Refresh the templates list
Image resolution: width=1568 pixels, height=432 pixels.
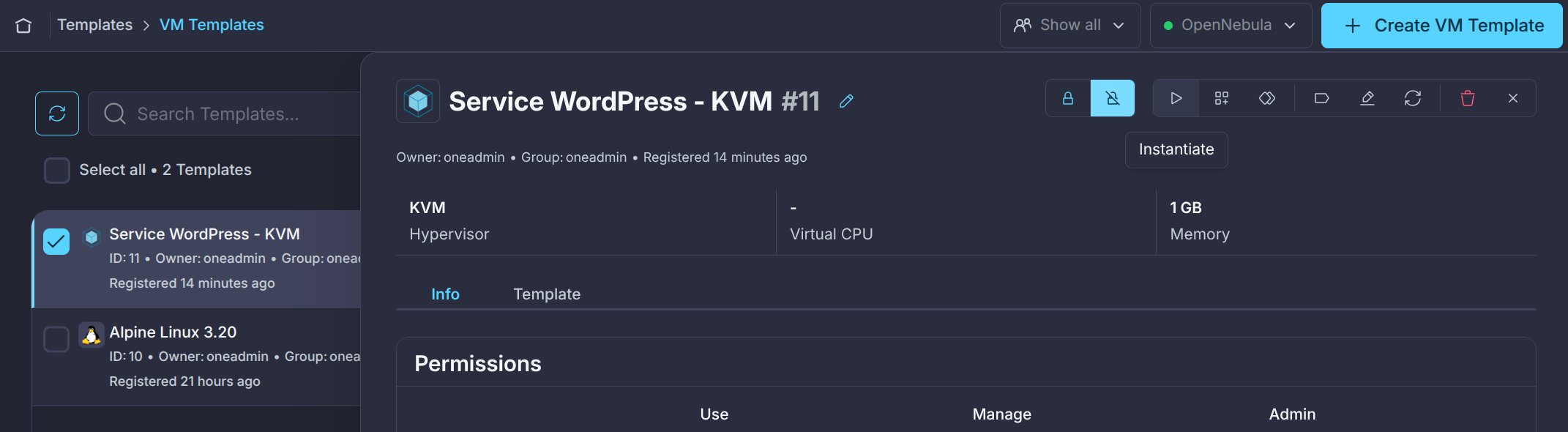coord(57,113)
